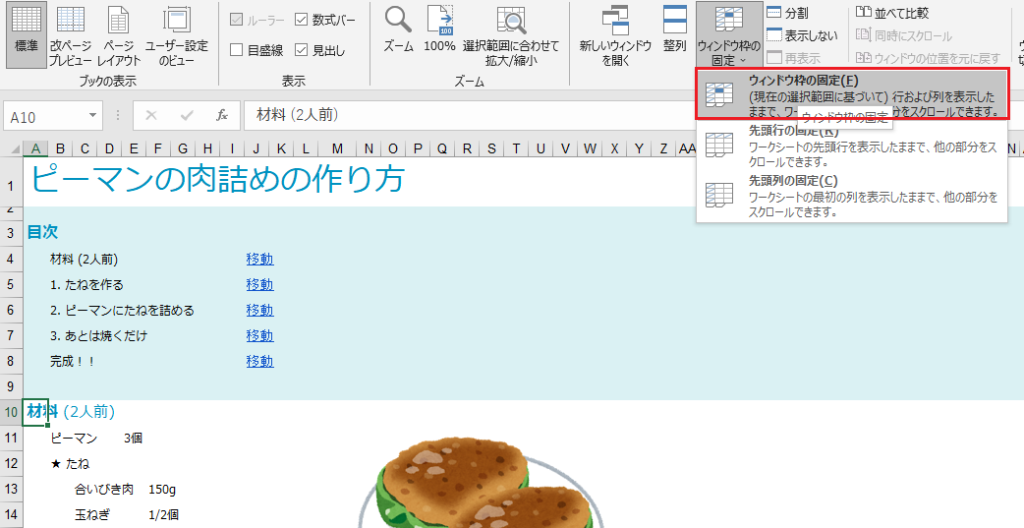Open 移動 link for 3. あとは焼くだけ

(260, 336)
